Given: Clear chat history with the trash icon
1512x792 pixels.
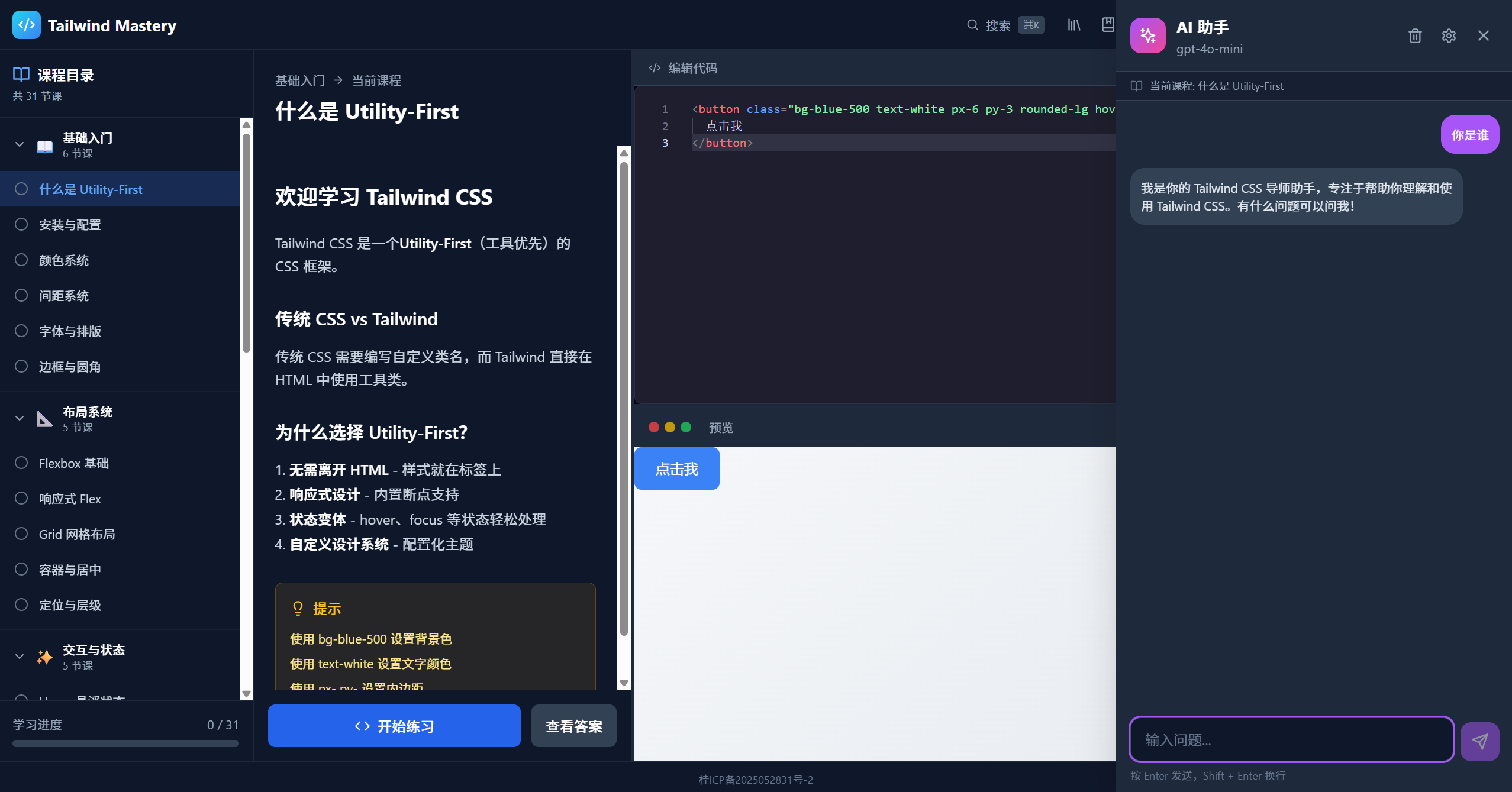Looking at the screenshot, I should tap(1415, 36).
